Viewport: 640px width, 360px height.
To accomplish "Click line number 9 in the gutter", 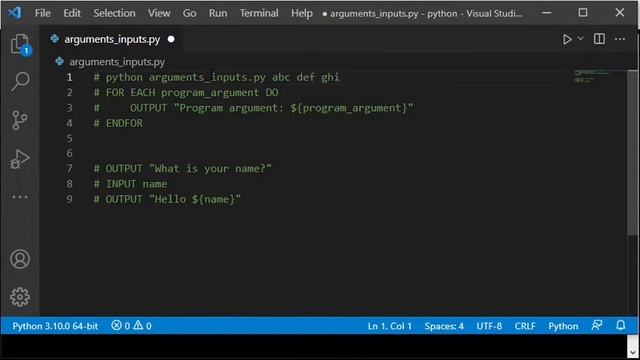I will [x=69, y=199].
